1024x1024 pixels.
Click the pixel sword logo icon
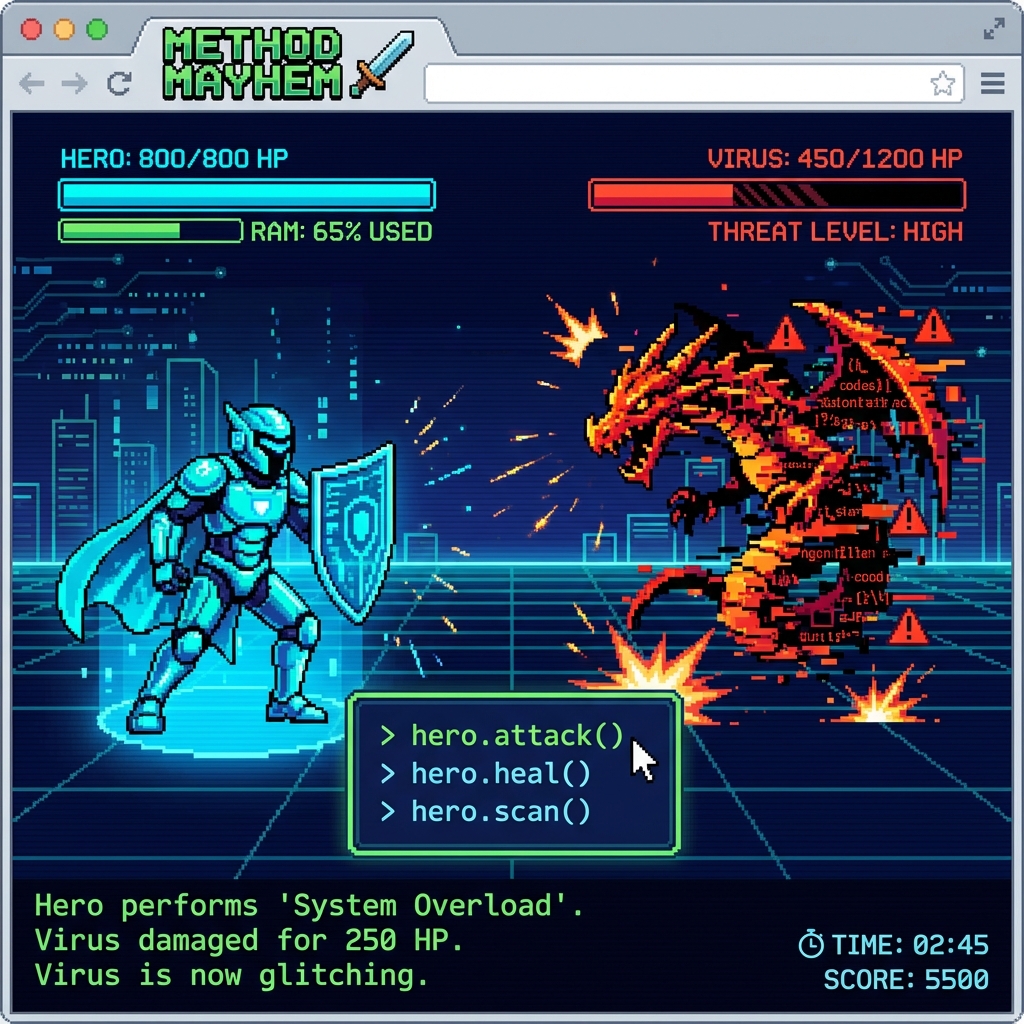point(376,66)
